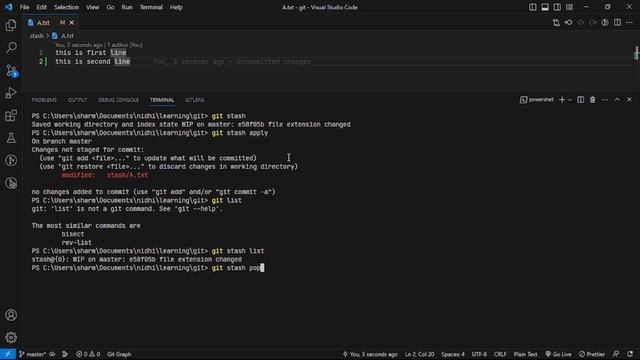The image size is (640, 360).
Task: Add a new terminal with plus icon
Action: [x=562, y=100]
